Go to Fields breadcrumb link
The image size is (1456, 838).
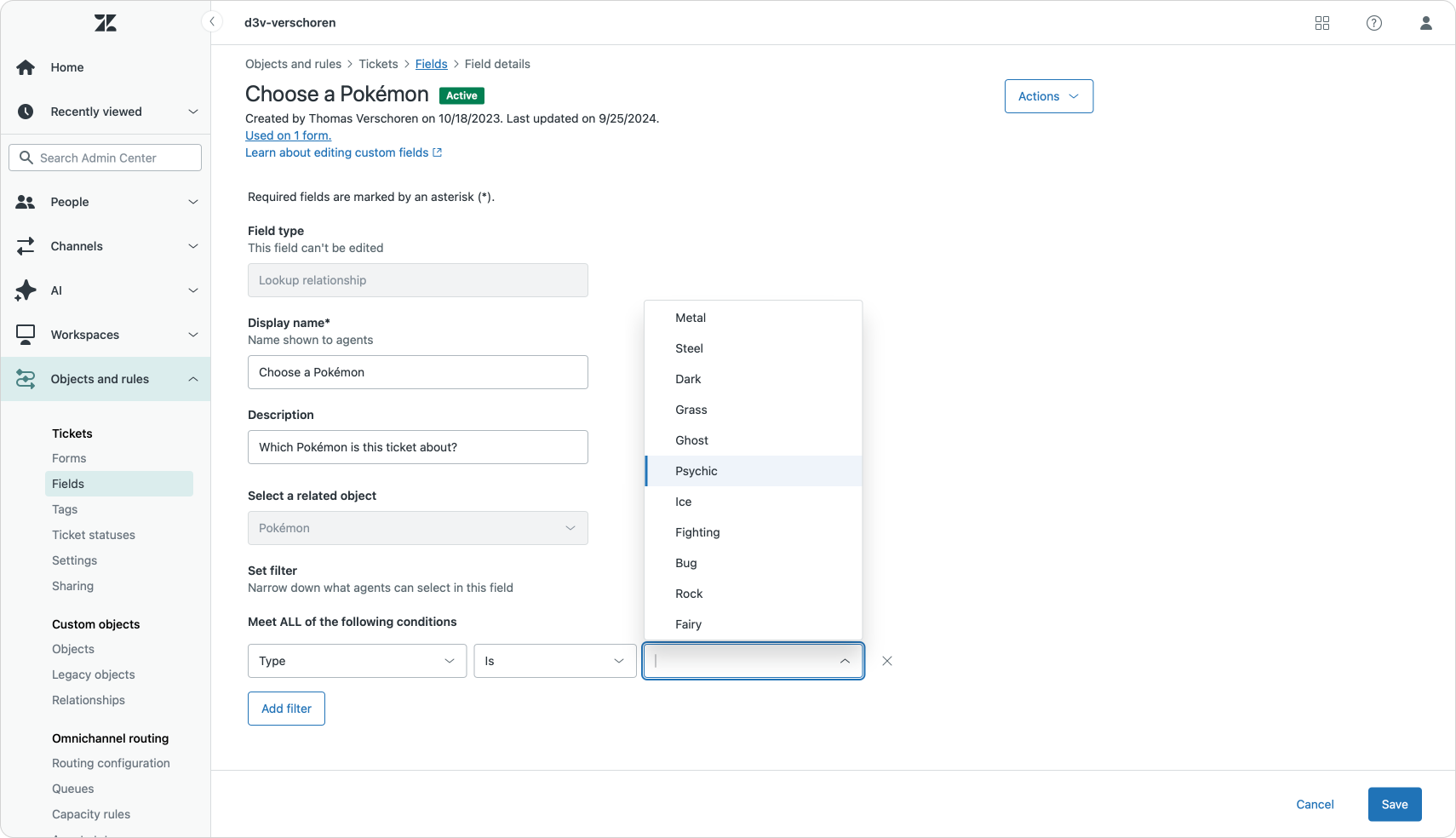tap(432, 64)
